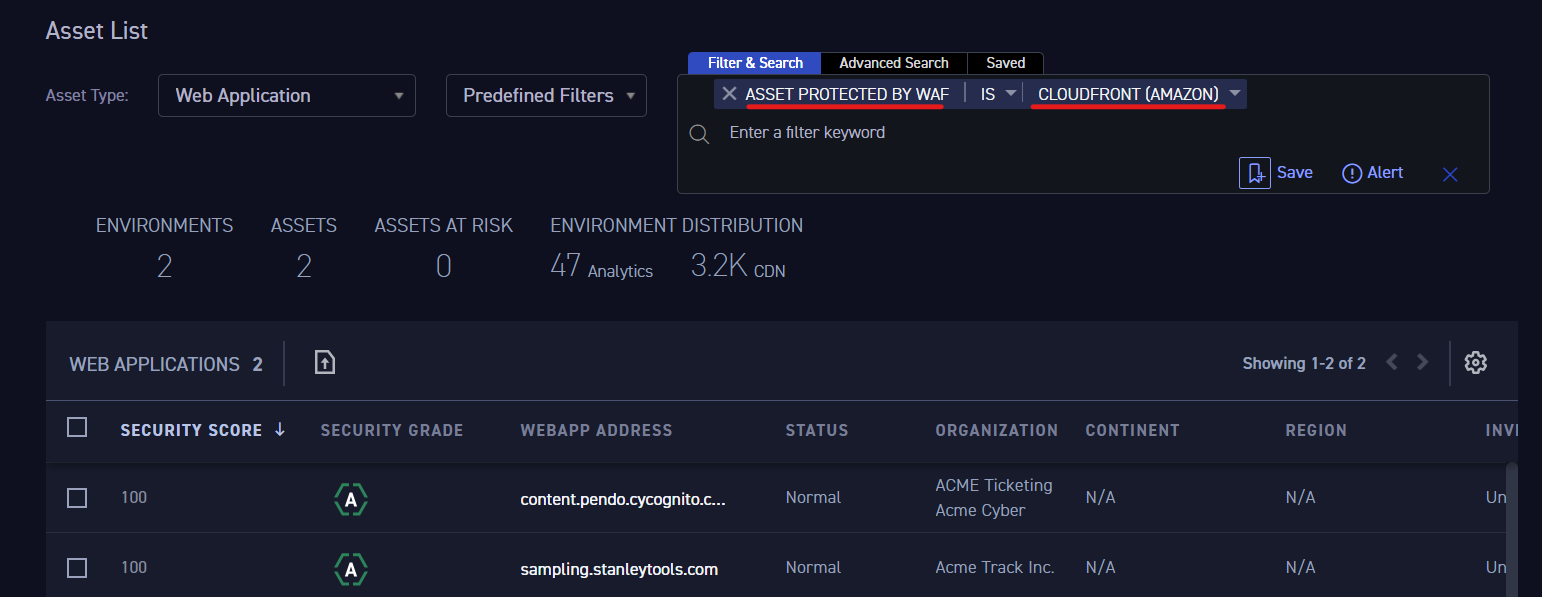The height and width of the screenshot is (597, 1542).
Task: Open table column settings gear
Action: (1476, 362)
